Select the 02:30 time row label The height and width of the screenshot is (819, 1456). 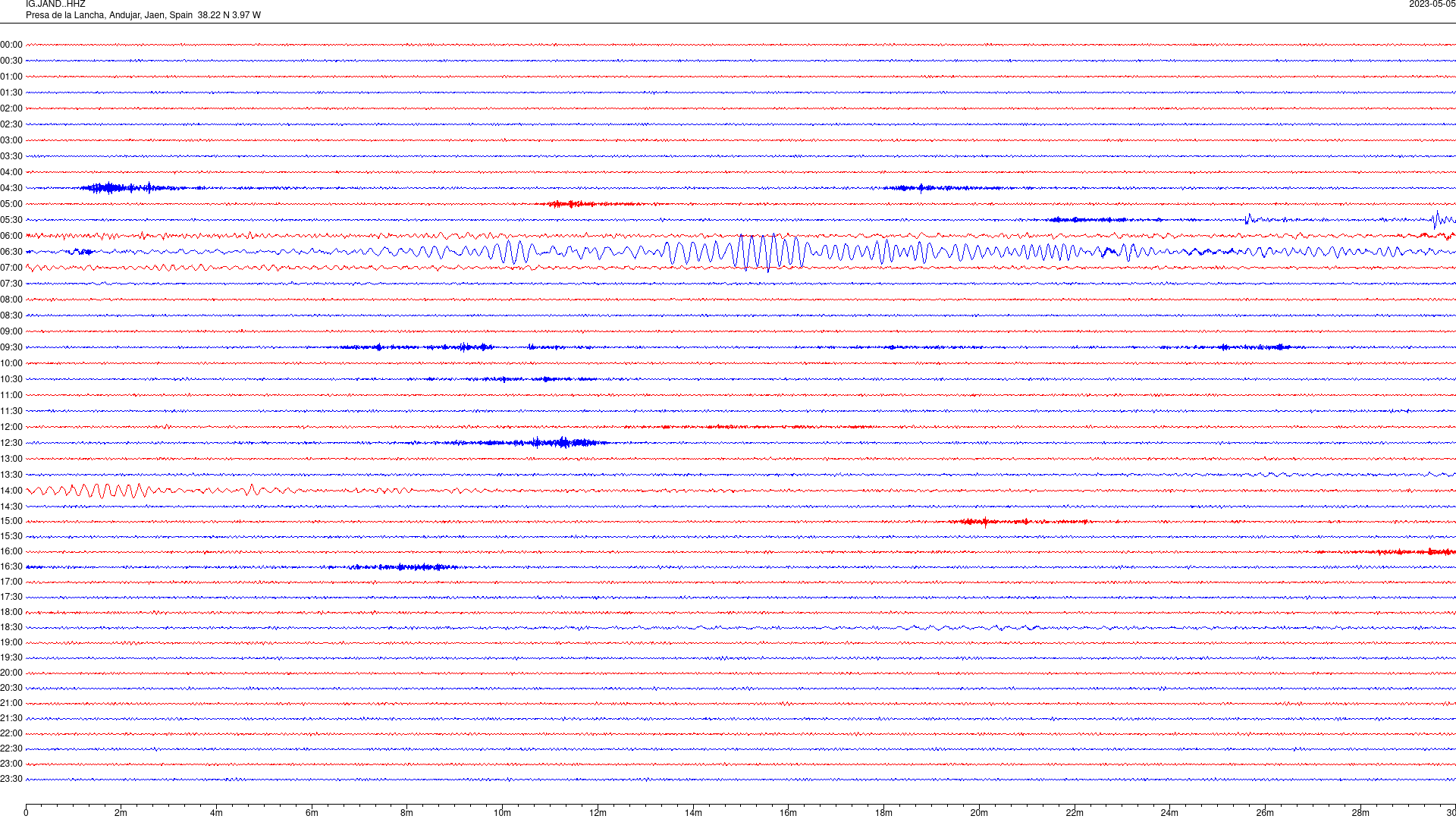[x=11, y=124]
